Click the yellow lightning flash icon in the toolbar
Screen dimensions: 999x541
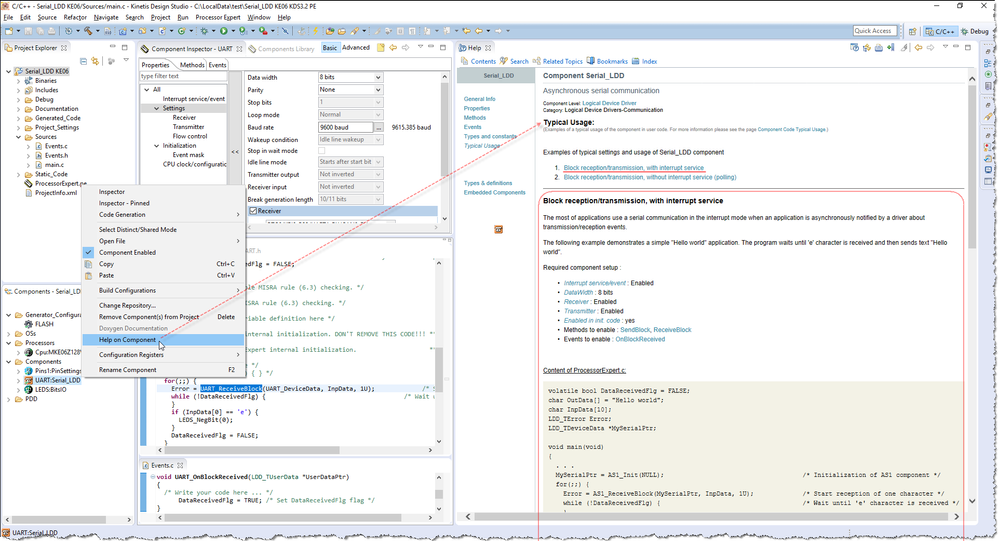click(315, 31)
